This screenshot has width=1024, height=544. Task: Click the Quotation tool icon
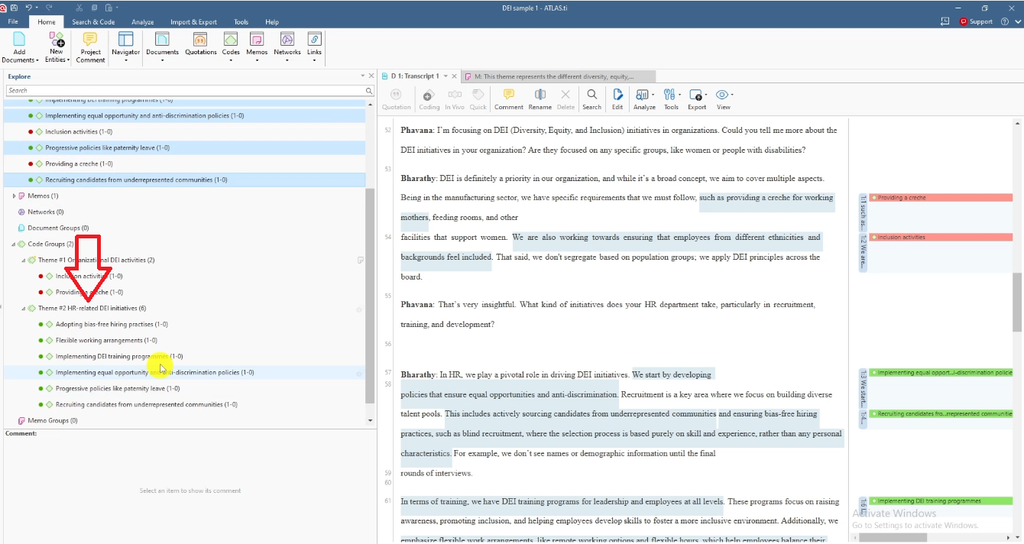point(396,99)
